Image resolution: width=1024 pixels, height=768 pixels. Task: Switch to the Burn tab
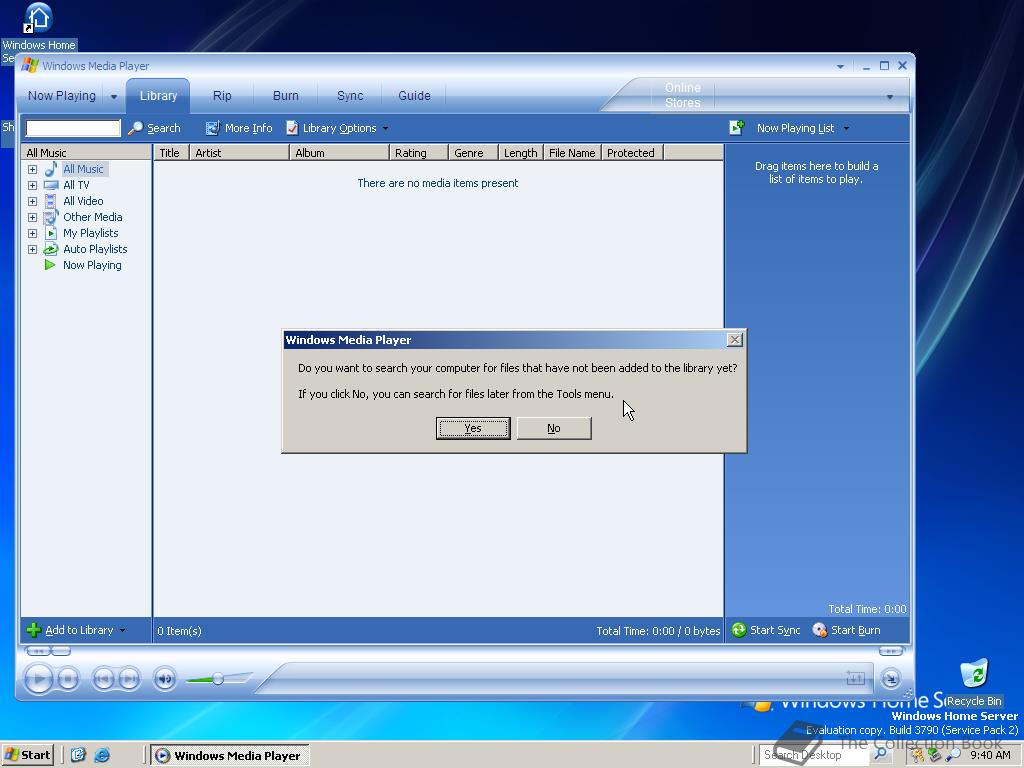[285, 95]
